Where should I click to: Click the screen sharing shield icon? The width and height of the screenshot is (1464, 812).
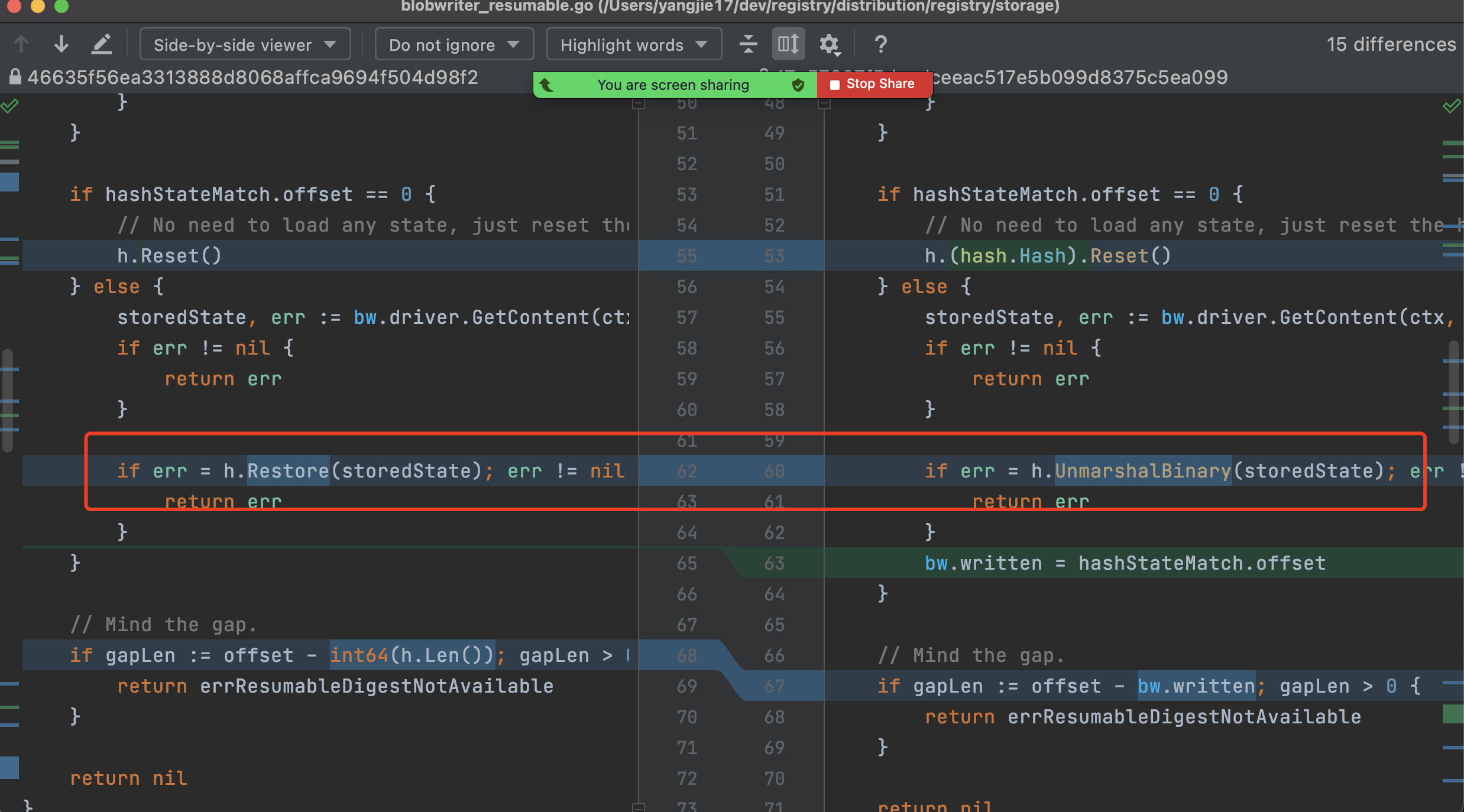798,85
